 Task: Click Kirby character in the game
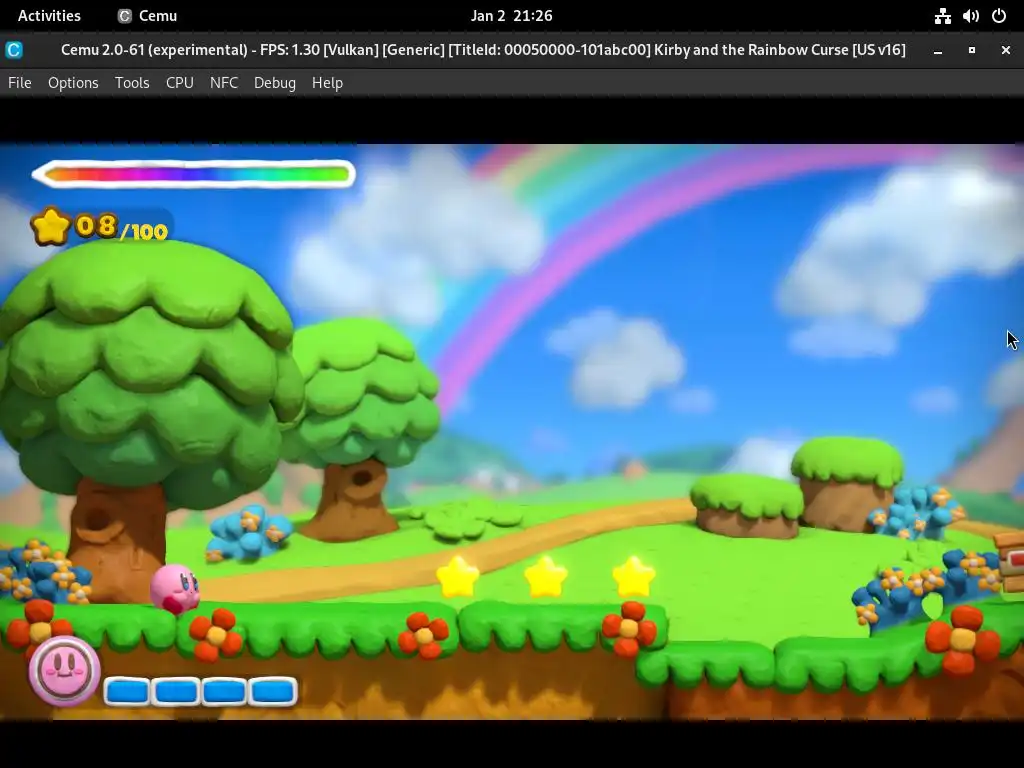coord(175,588)
